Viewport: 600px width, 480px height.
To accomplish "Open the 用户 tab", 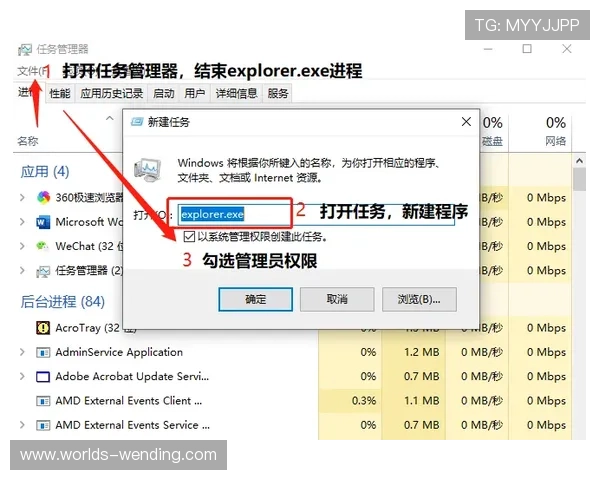I will tap(195, 93).
